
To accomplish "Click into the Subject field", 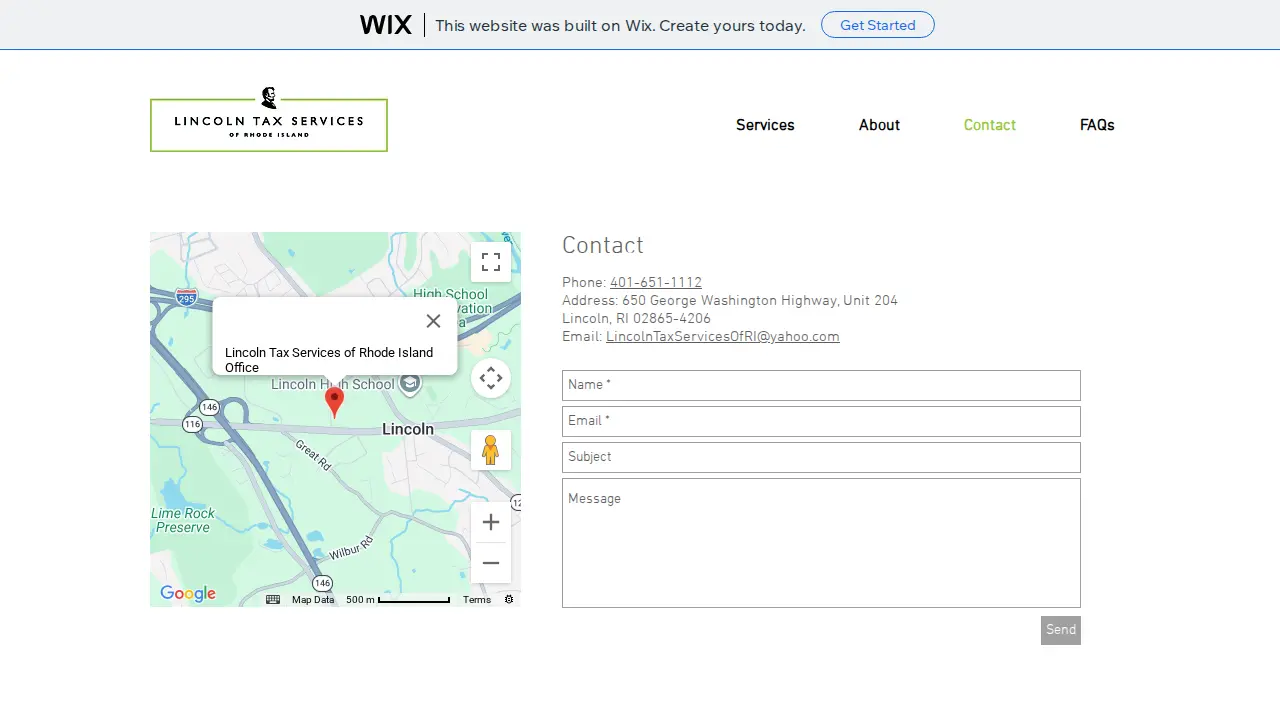I will tap(821, 457).
